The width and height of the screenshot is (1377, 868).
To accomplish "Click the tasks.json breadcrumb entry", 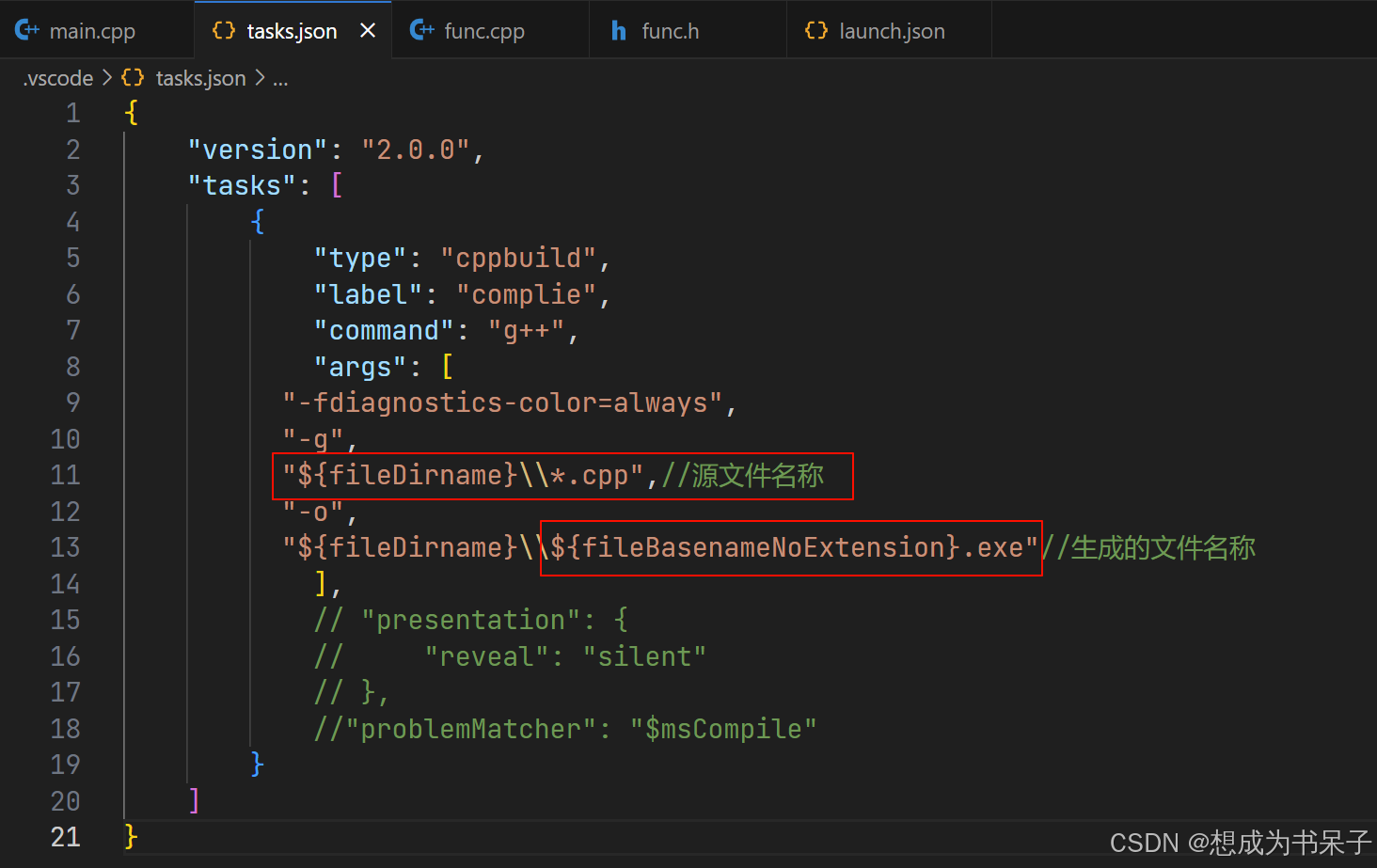I will [x=200, y=77].
